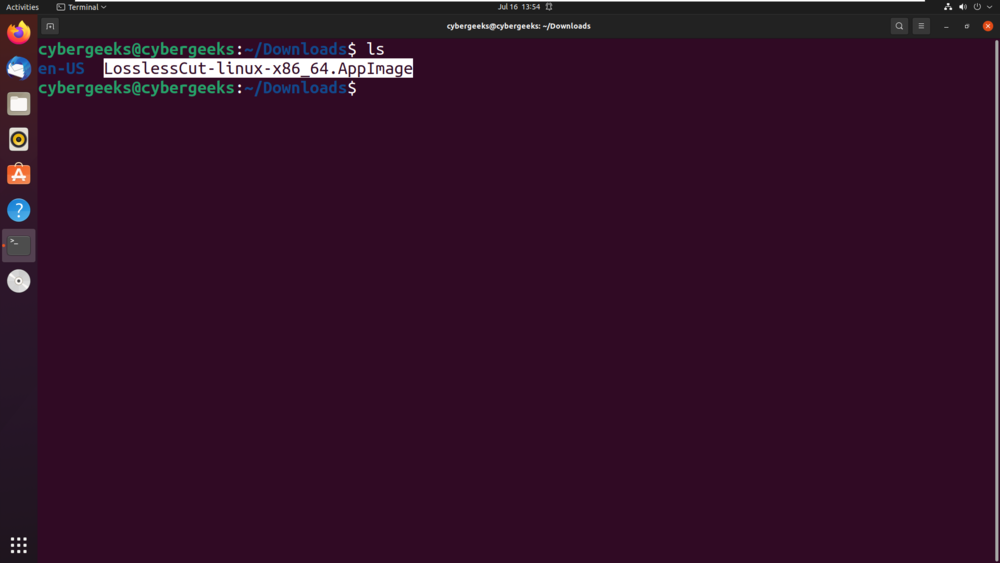Screen dimensions: 1000x563
Task: Select the Terminal icon in the dock
Action: (18, 245)
